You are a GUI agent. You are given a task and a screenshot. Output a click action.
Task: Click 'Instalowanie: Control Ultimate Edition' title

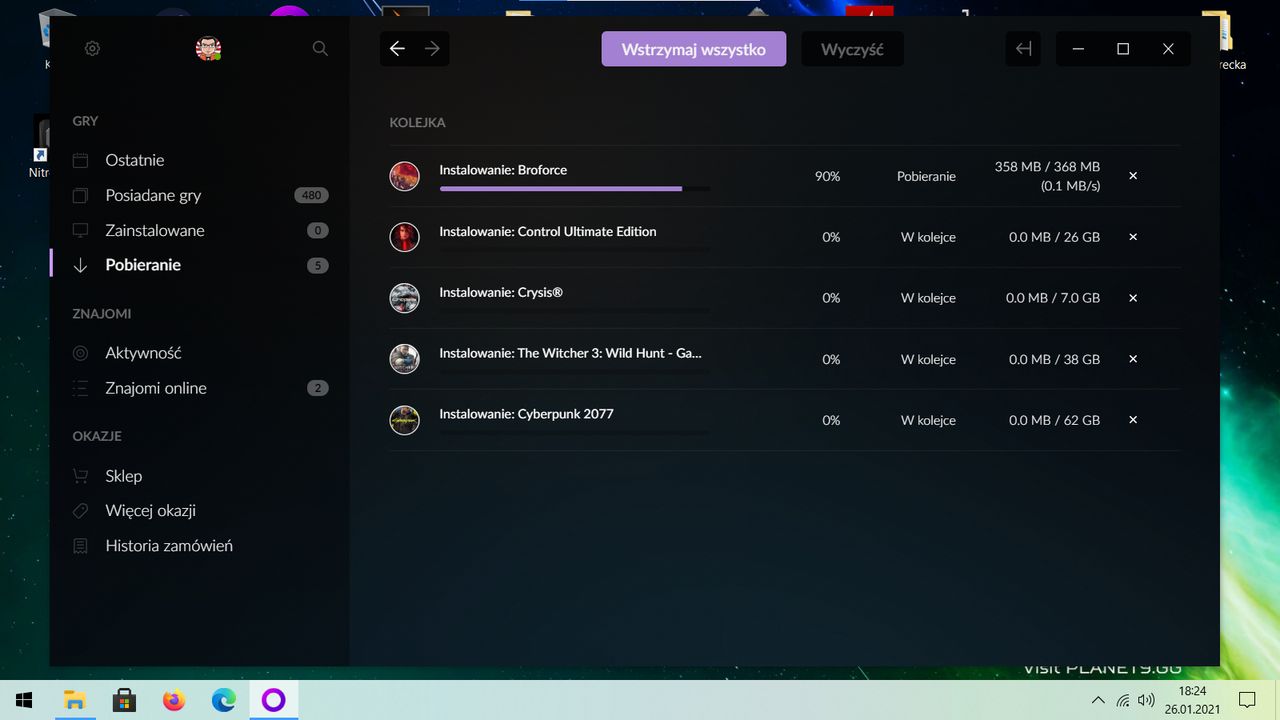(548, 231)
